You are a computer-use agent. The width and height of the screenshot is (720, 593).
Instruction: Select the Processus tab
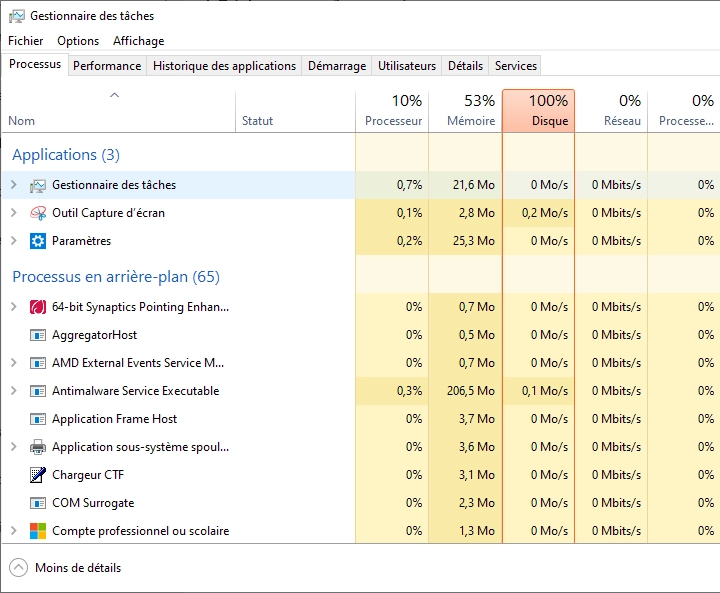(35, 64)
